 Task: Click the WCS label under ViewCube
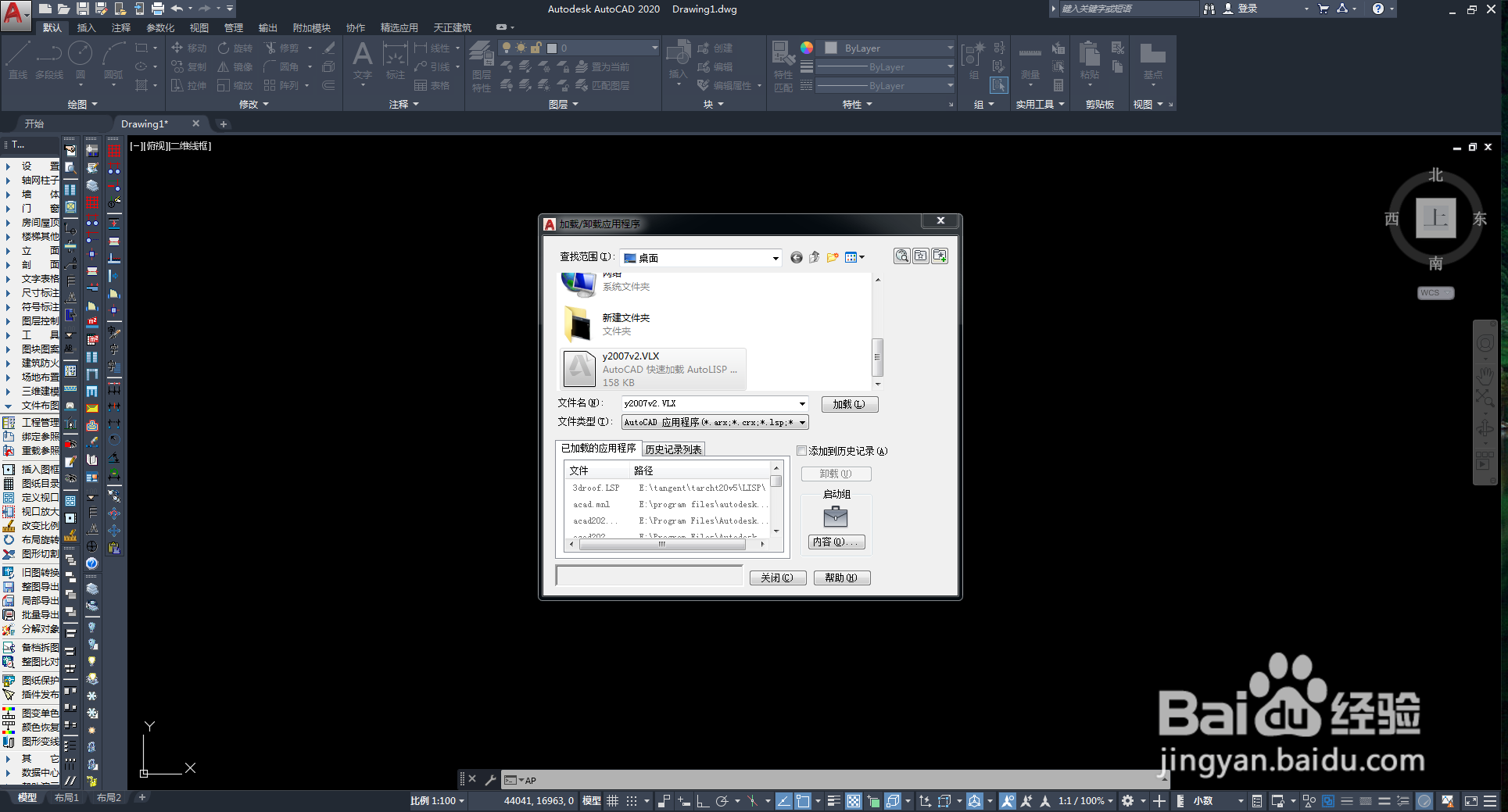[1435, 293]
